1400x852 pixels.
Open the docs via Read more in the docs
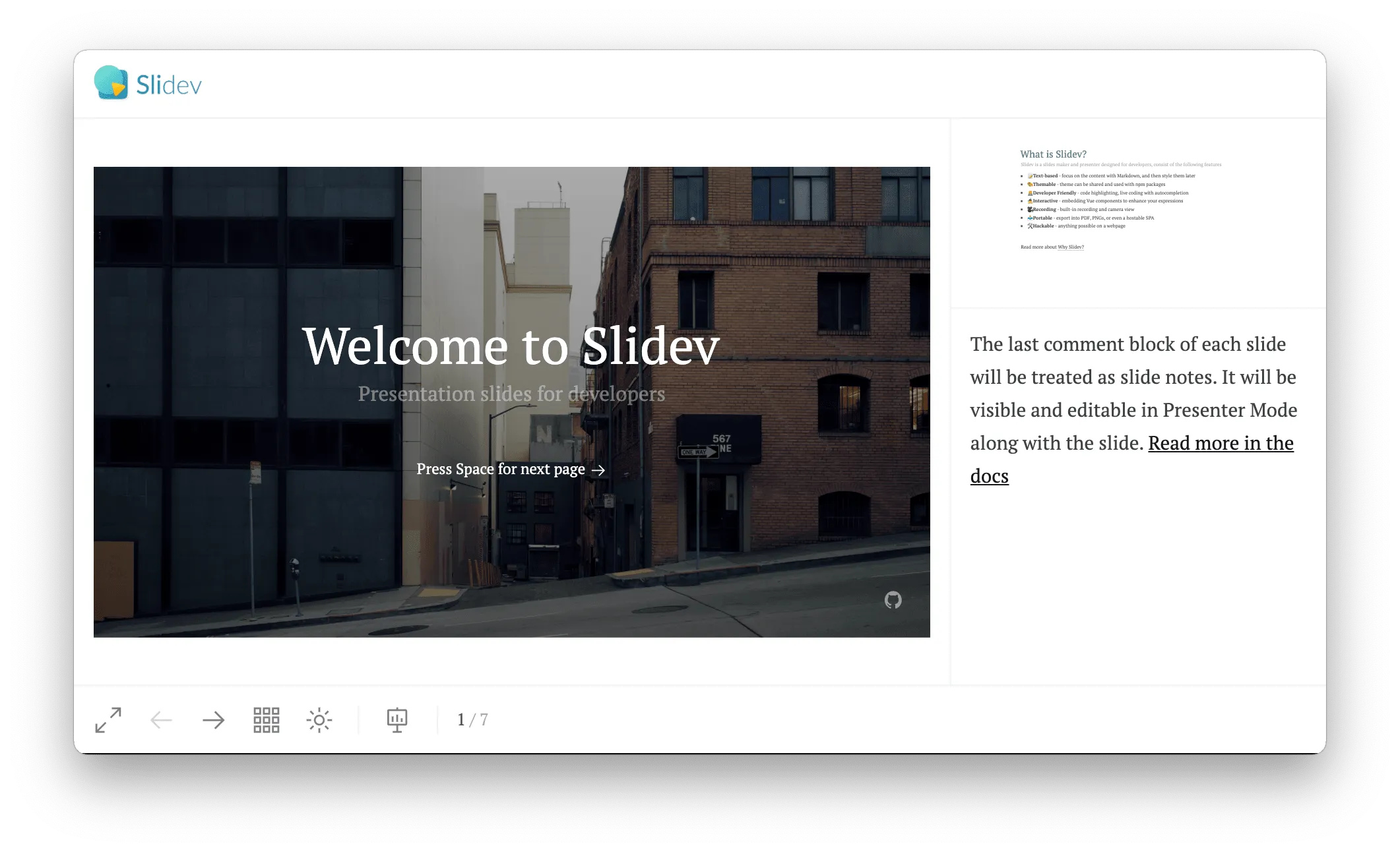(1220, 443)
